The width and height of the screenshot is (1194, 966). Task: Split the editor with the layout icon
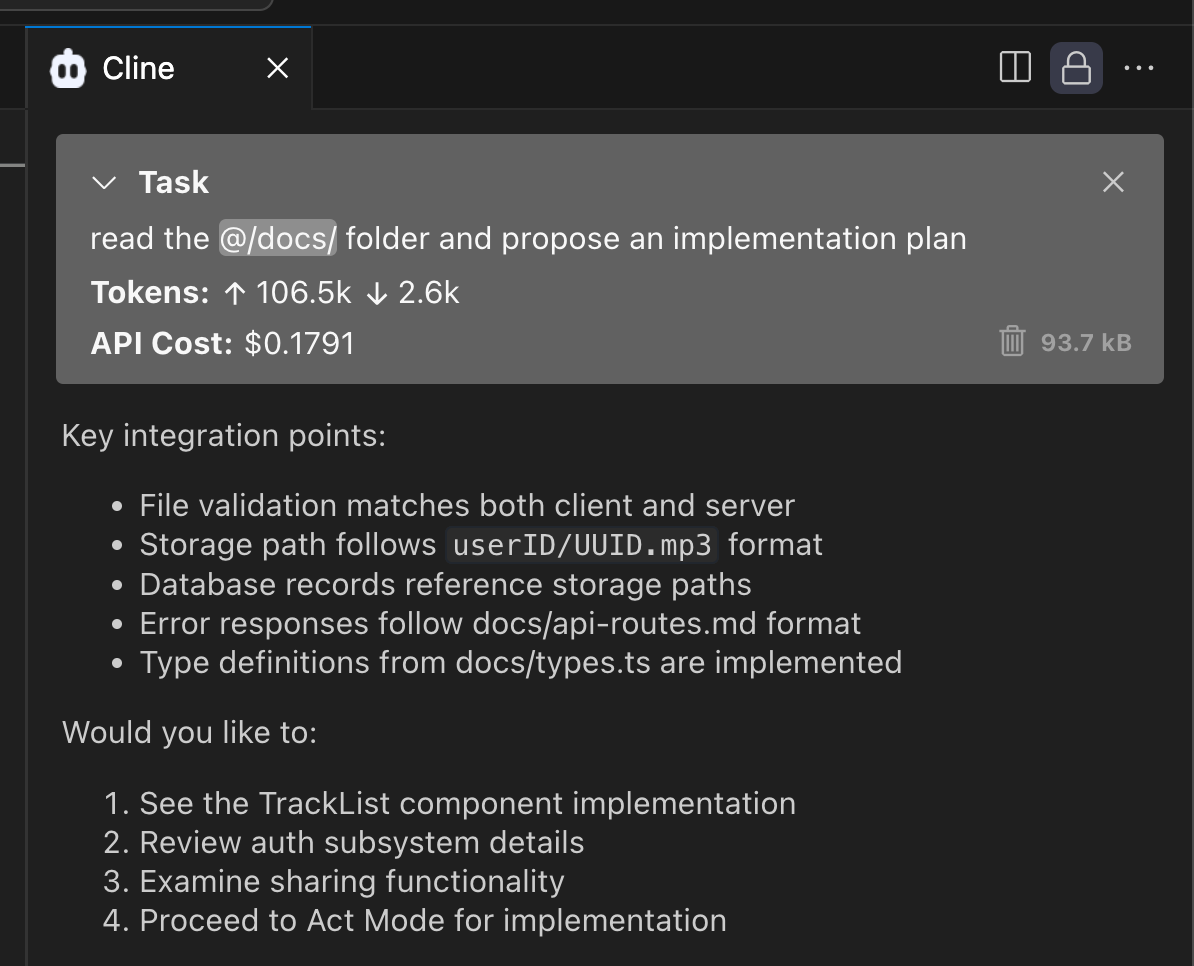[x=1015, y=68]
